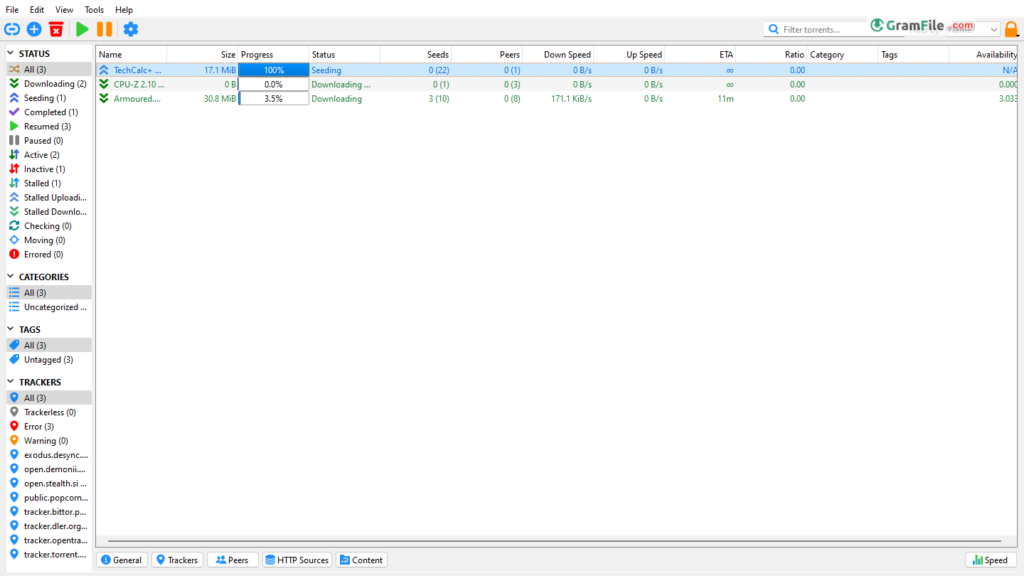Collapse the STATUS section chevron
This screenshot has width=1024, height=576.
10,53
